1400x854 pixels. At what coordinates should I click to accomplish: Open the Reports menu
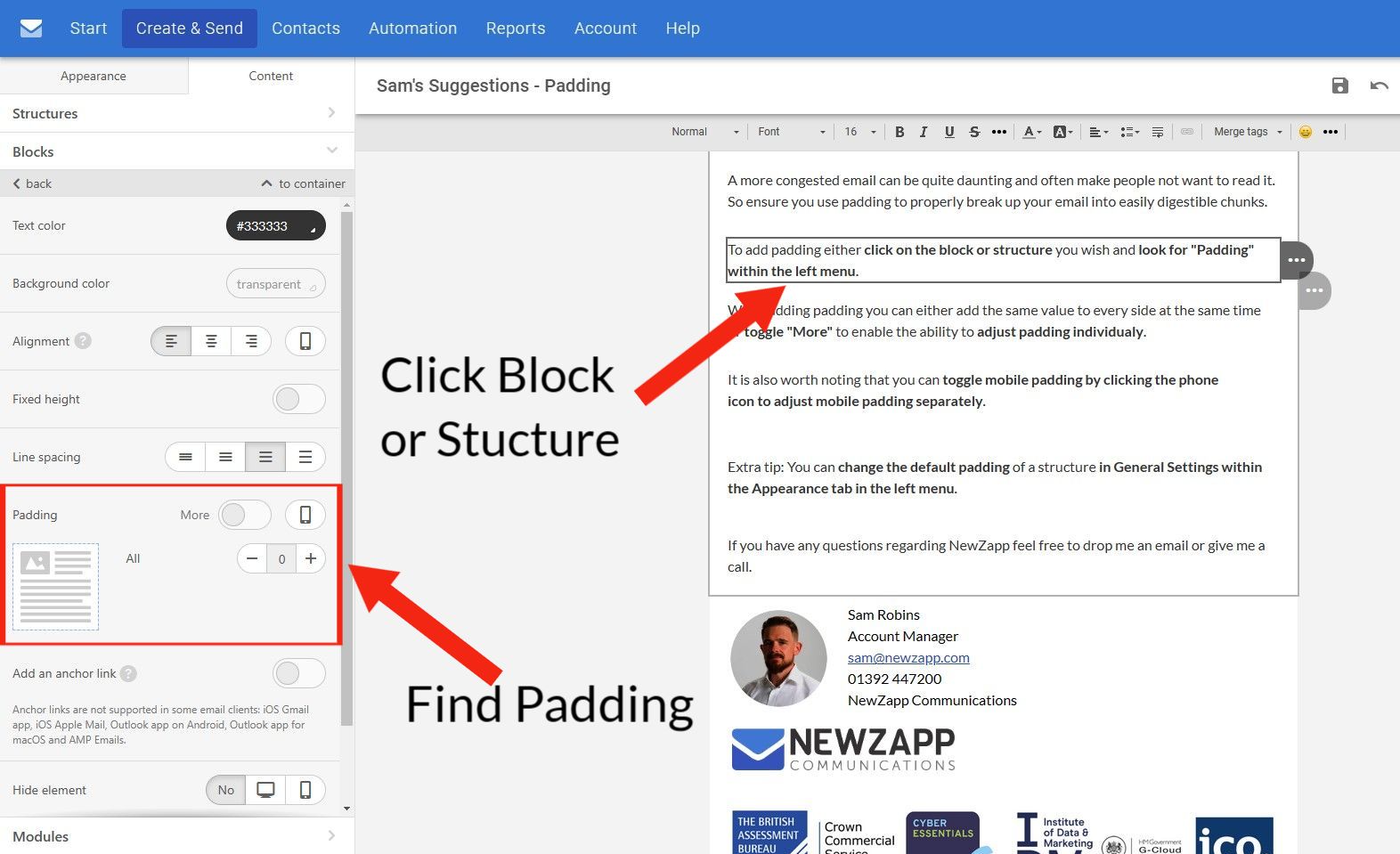[515, 28]
